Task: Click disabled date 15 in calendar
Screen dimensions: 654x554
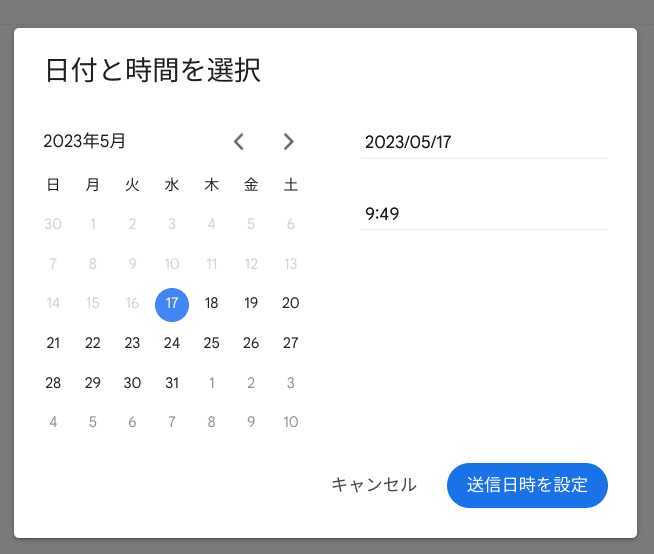Action: 93,303
